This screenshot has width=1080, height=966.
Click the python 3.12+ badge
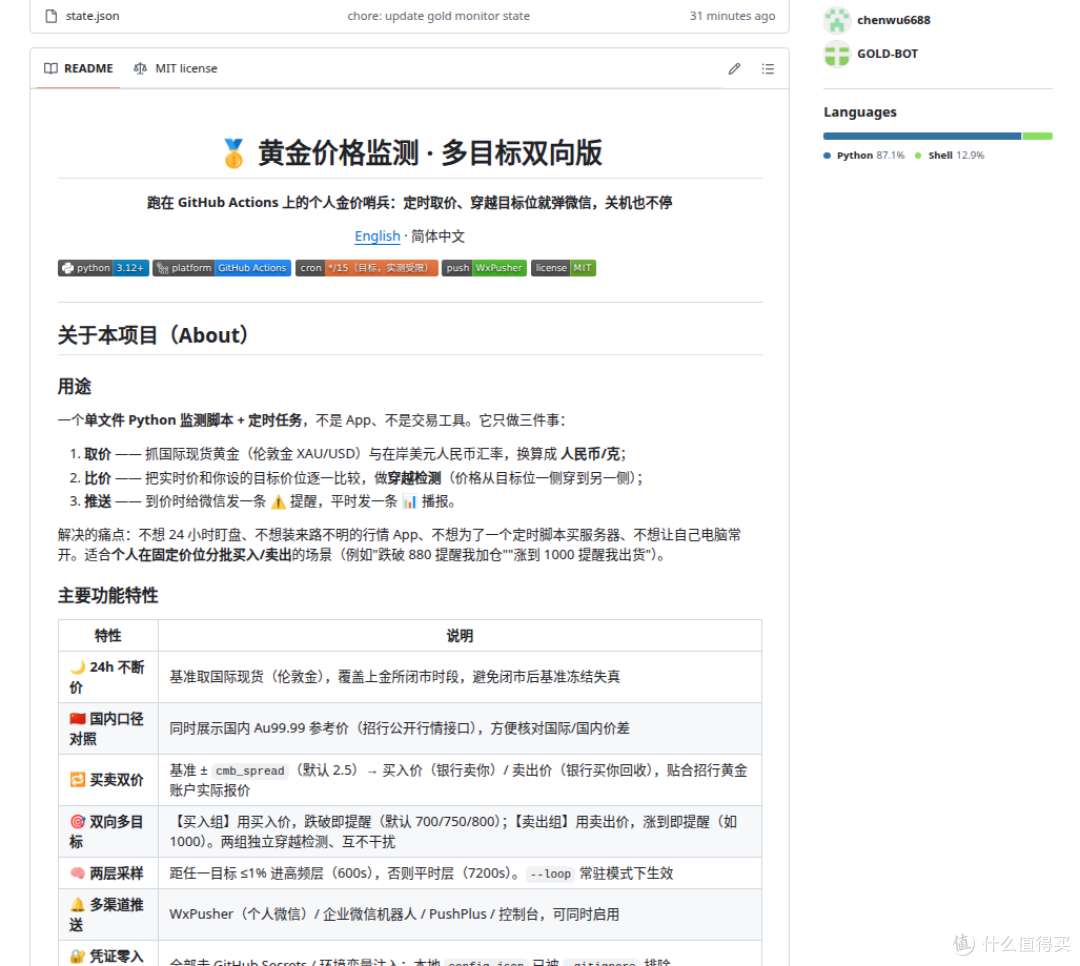[x=103, y=268]
